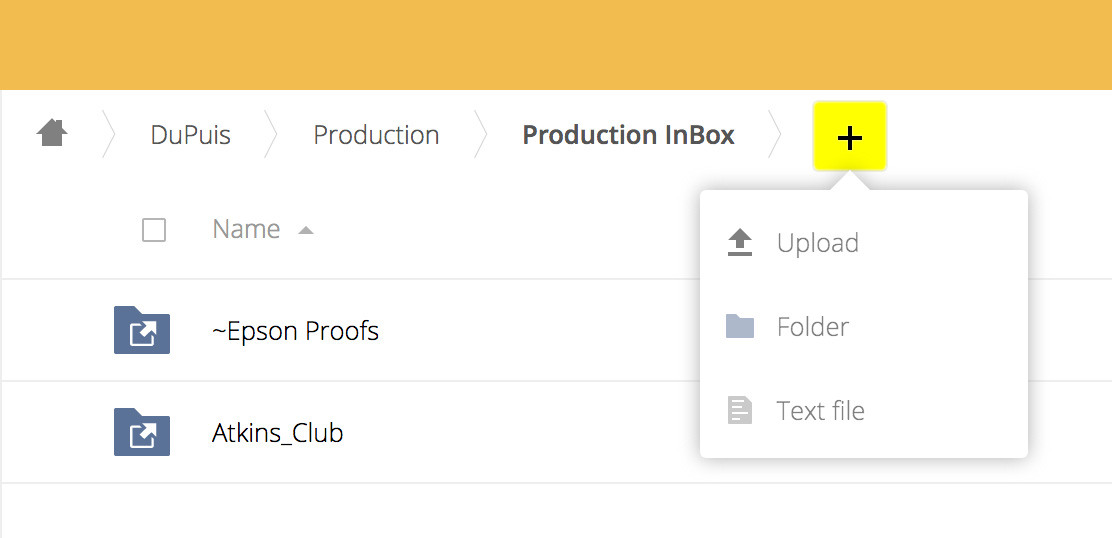Screen dimensions: 1112x538
Task: Toggle the select-all files checkbox
Action: 154,230
